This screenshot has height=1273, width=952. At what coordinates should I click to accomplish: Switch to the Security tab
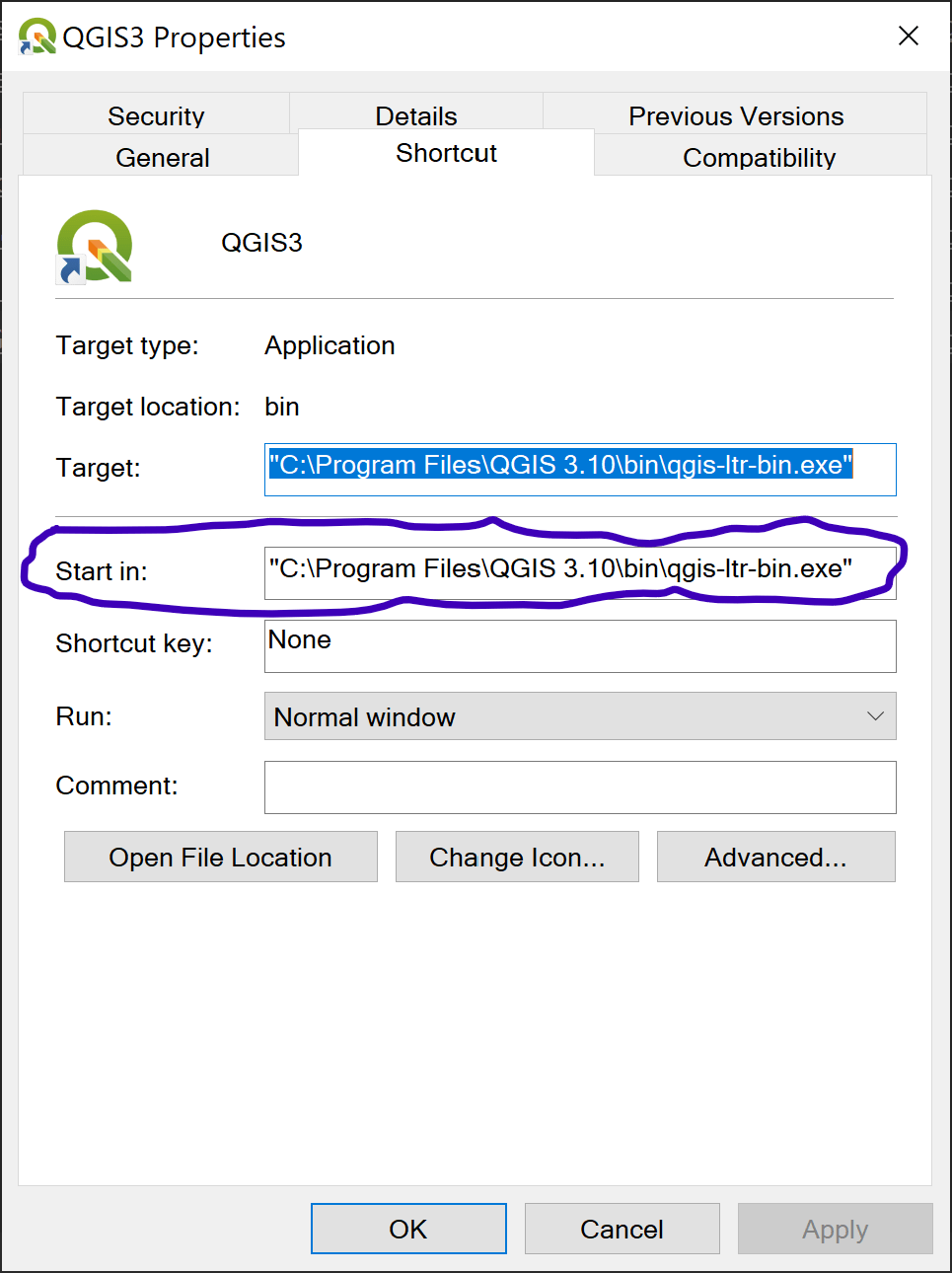pos(156,115)
